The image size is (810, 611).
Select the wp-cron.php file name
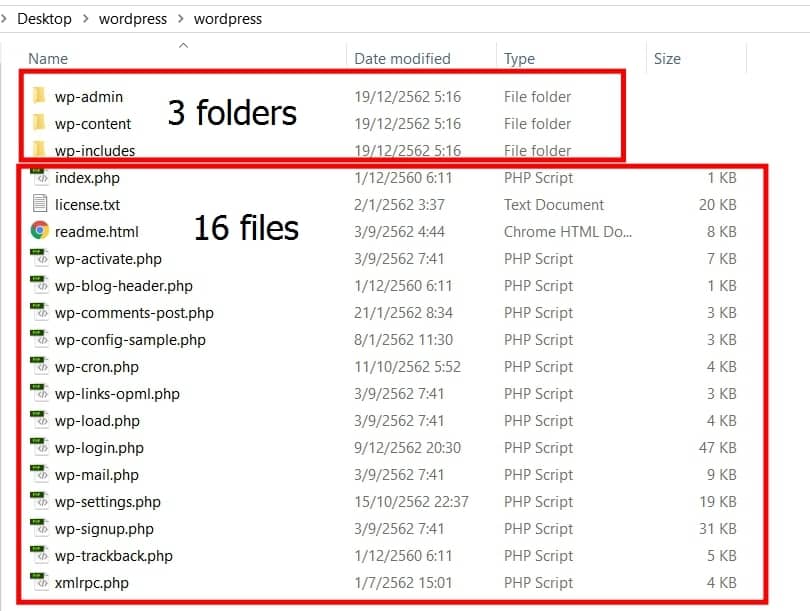point(97,367)
